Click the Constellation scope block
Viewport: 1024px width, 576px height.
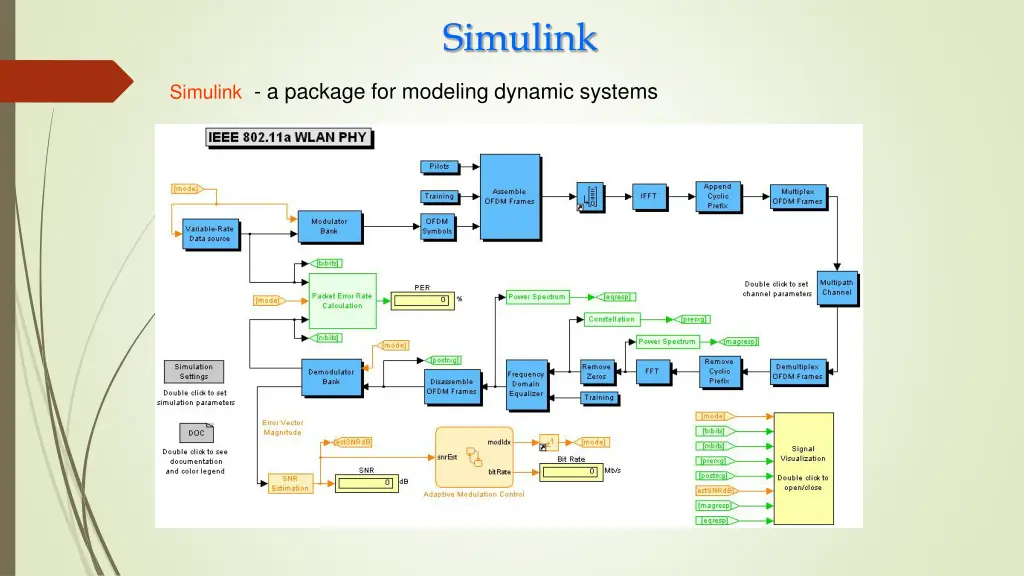point(612,320)
